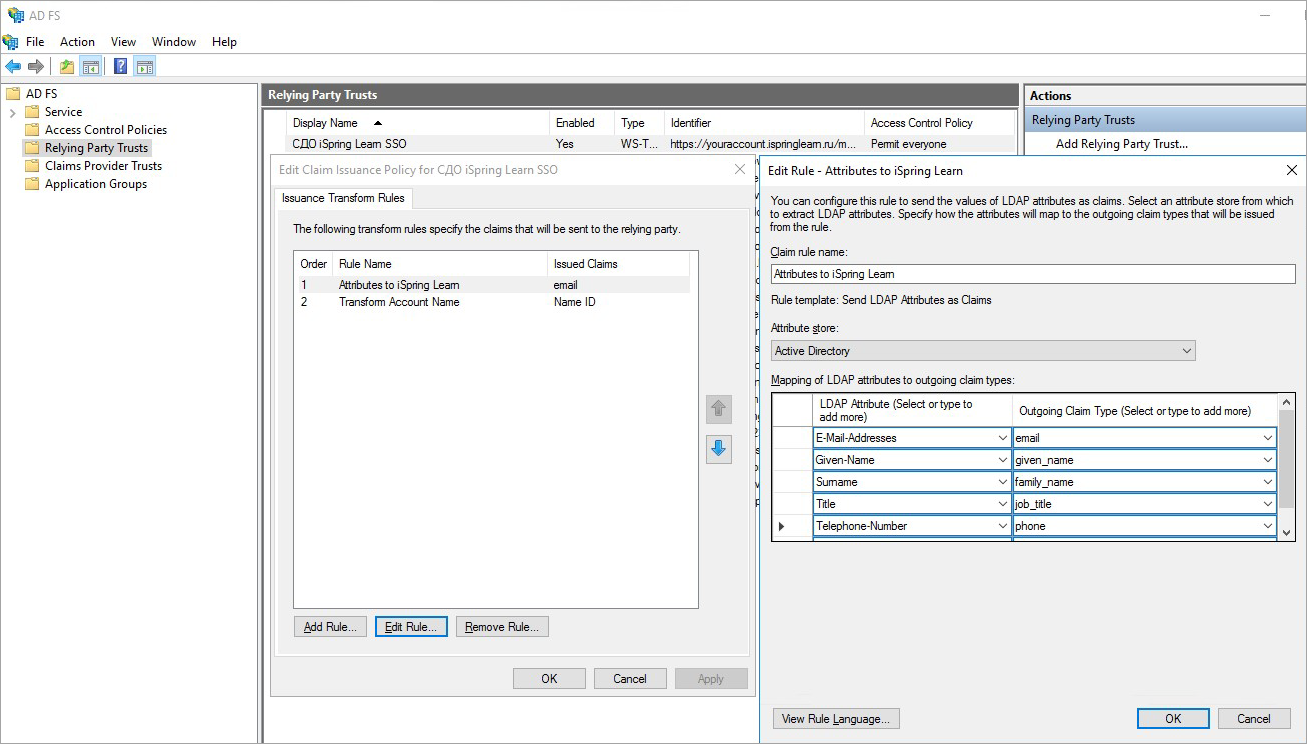Image resolution: width=1307 pixels, height=744 pixels.
Task: Open the Help menu
Action: click(224, 42)
